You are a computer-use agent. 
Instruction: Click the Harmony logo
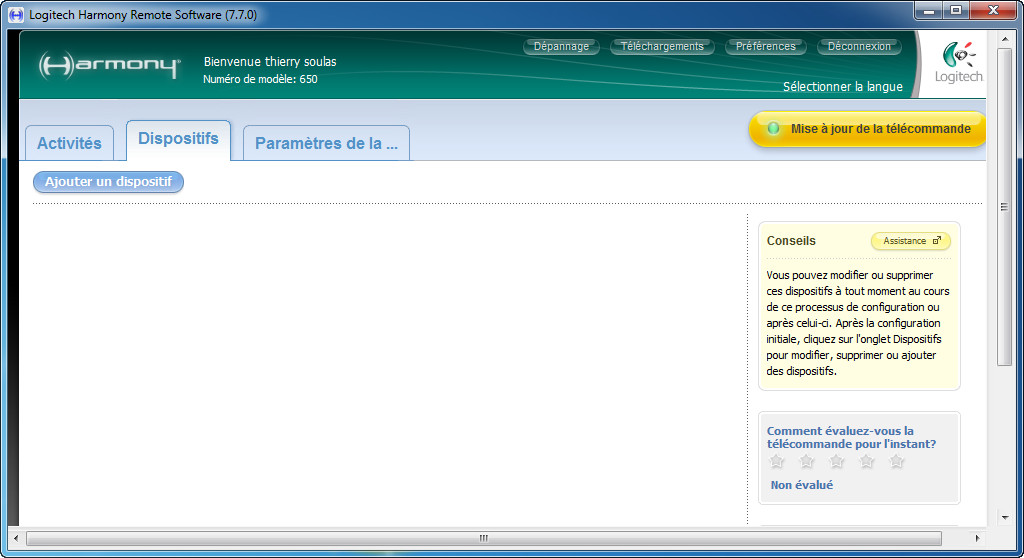coord(109,66)
